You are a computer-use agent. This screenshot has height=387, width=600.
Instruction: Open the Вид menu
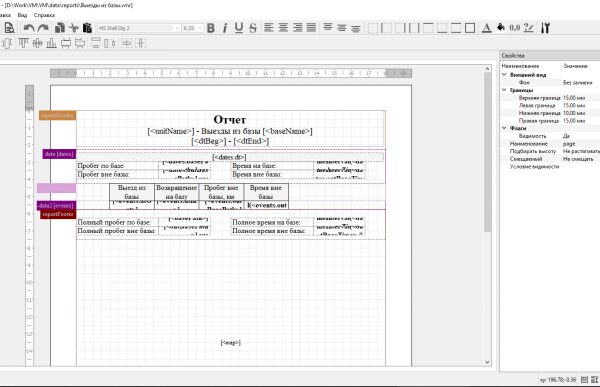pyautogui.click(x=22, y=15)
